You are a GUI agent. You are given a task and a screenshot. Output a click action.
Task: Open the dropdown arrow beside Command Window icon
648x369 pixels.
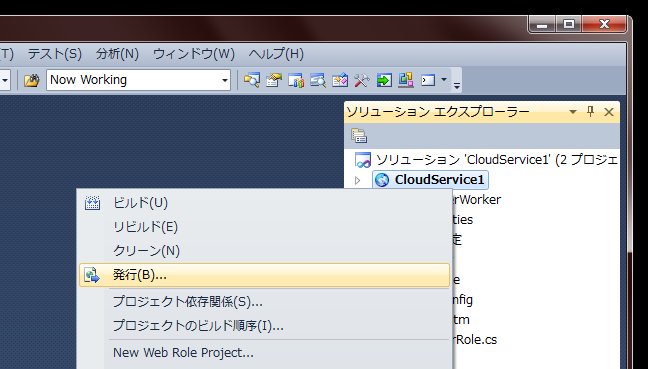(444, 79)
